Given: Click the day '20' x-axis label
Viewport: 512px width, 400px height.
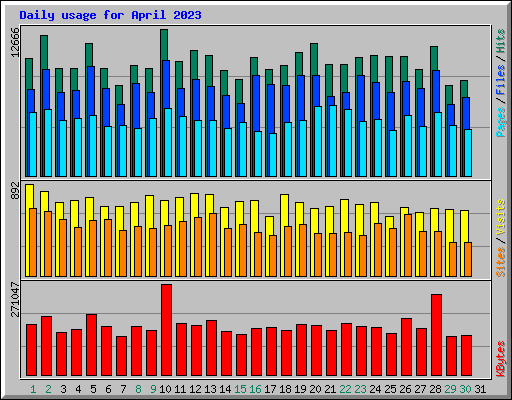Looking at the screenshot, I should point(315,389).
